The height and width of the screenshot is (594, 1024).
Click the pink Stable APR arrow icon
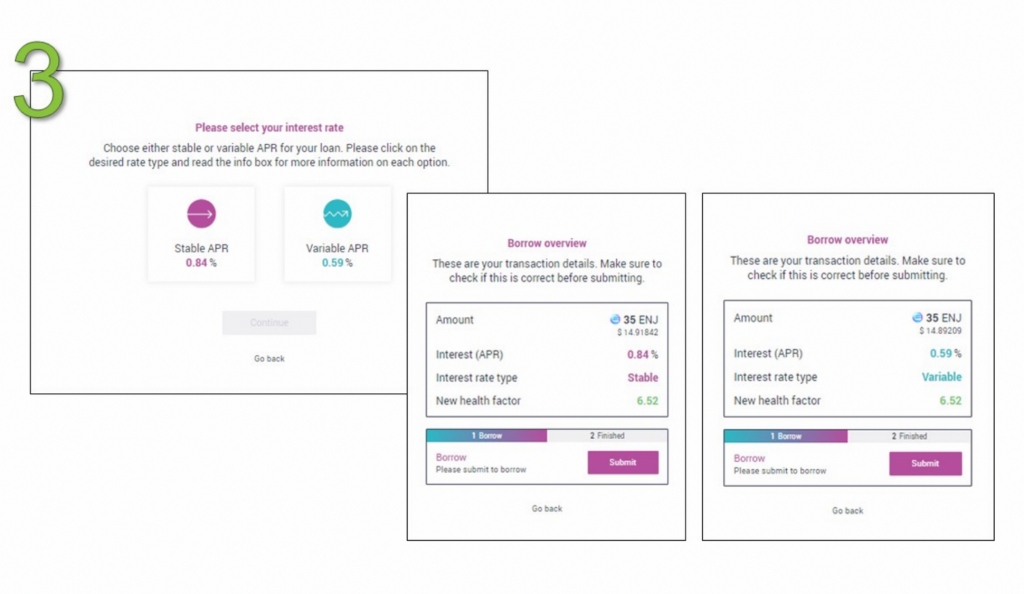coord(201,213)
